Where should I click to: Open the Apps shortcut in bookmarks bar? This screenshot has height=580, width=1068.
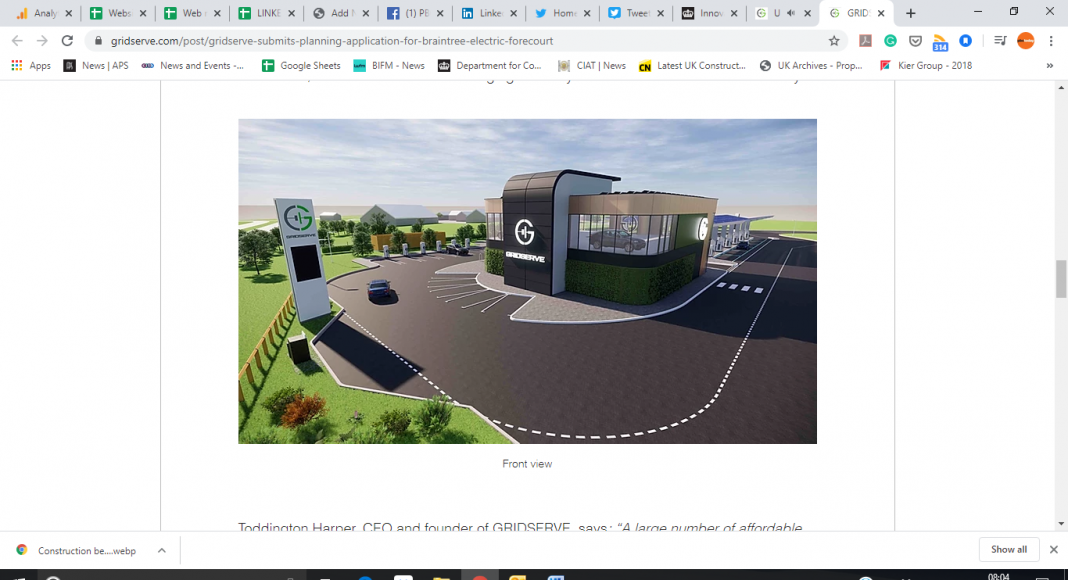pos(32,66)
